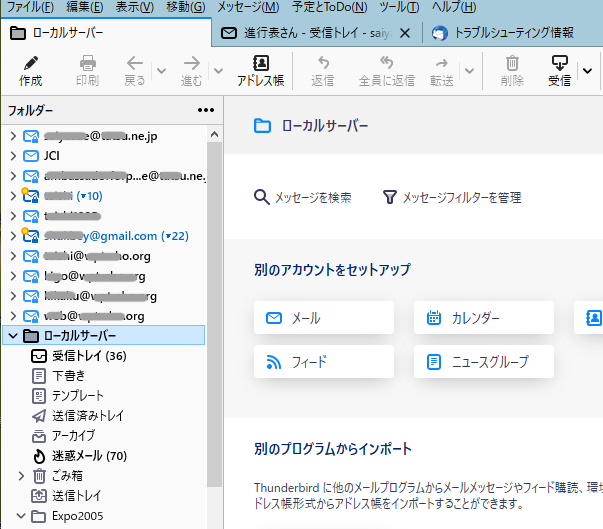Click メッセージフィルターを管理 link
Image resolution: width=603 pixels, height=529 pixels.
[x=452, y=198]
